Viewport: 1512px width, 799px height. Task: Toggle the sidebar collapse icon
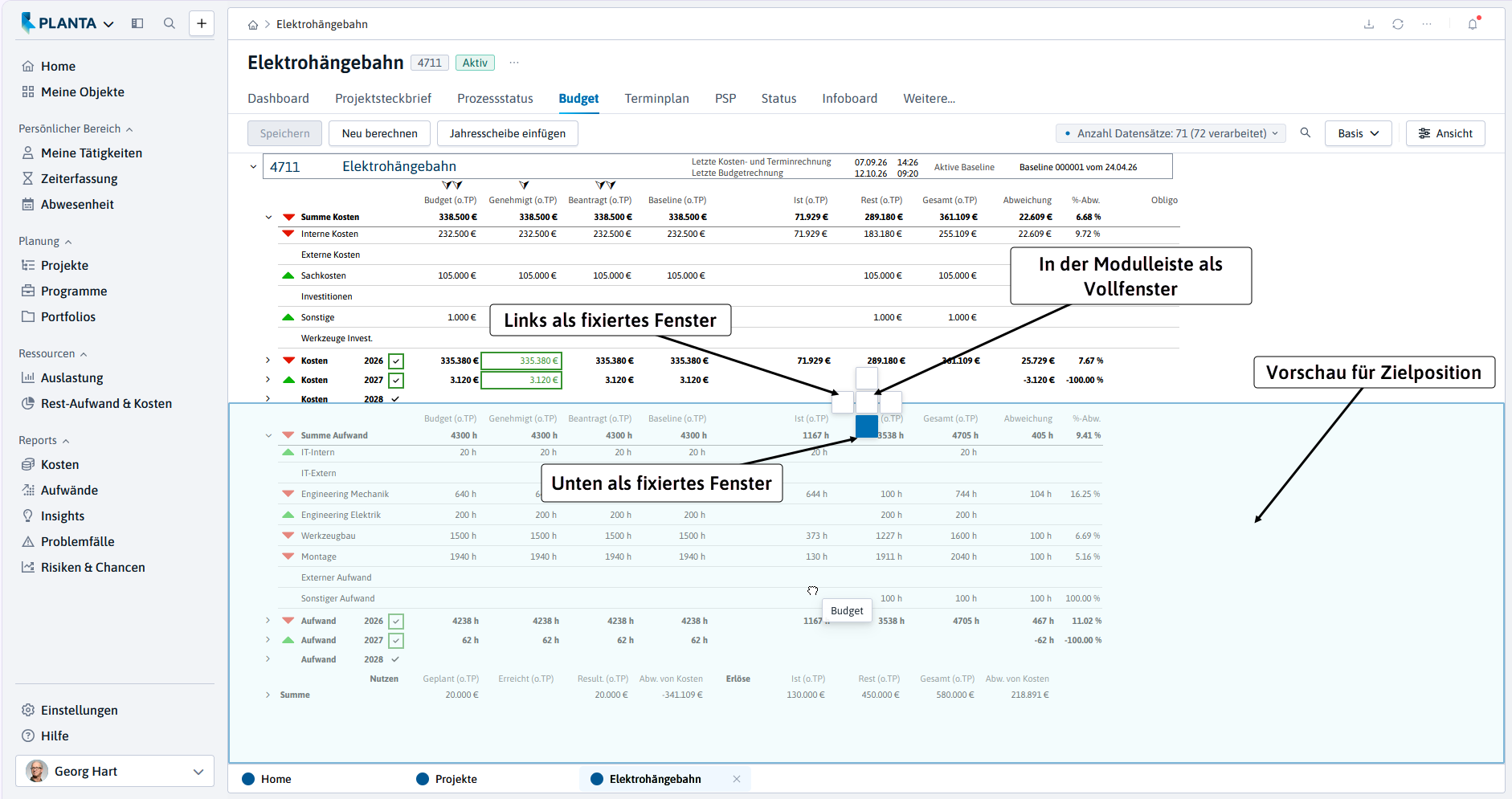point(137,23)
